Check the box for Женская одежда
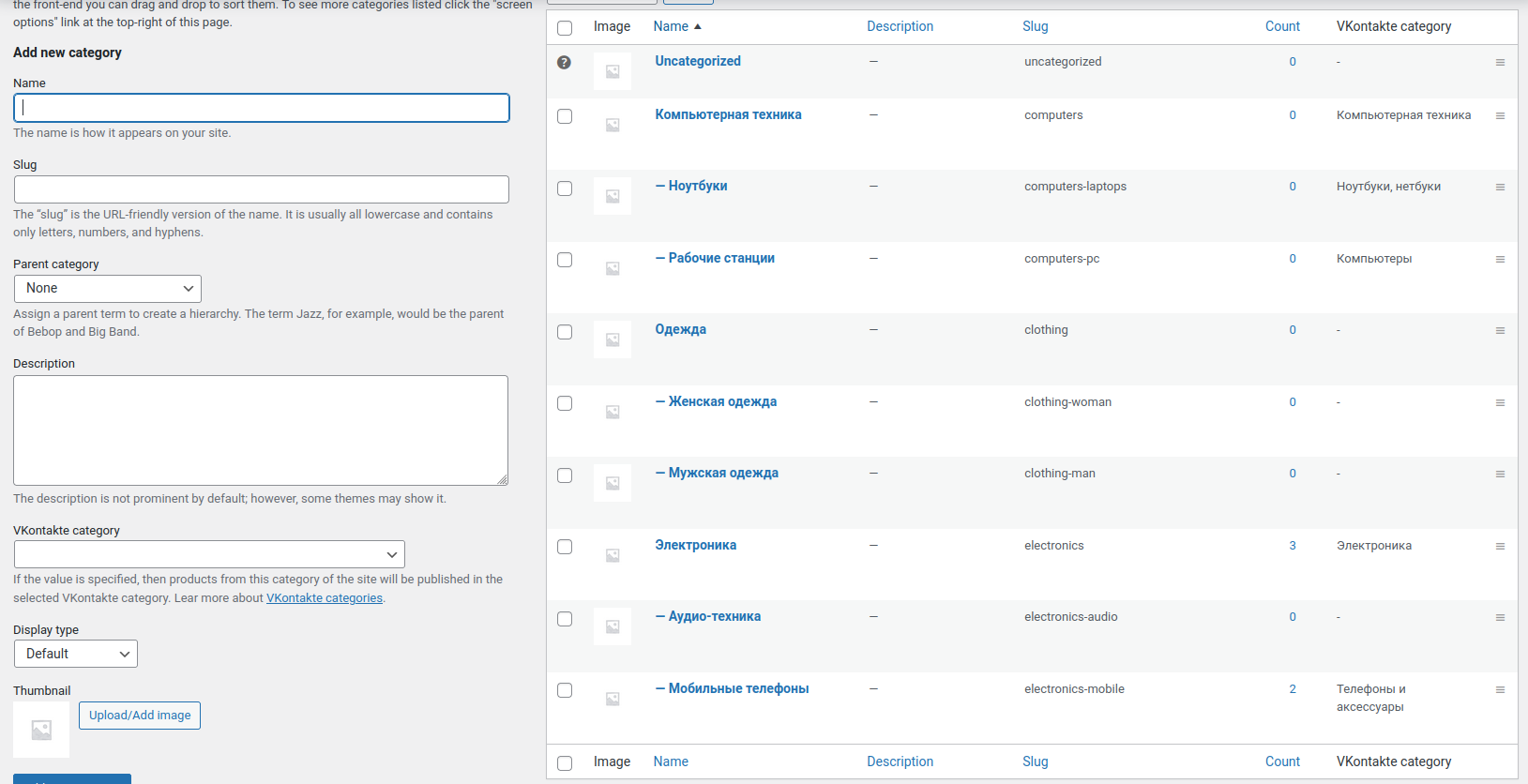The height and width of the screenshot is (784, 1528). click(x=565, y=403)
